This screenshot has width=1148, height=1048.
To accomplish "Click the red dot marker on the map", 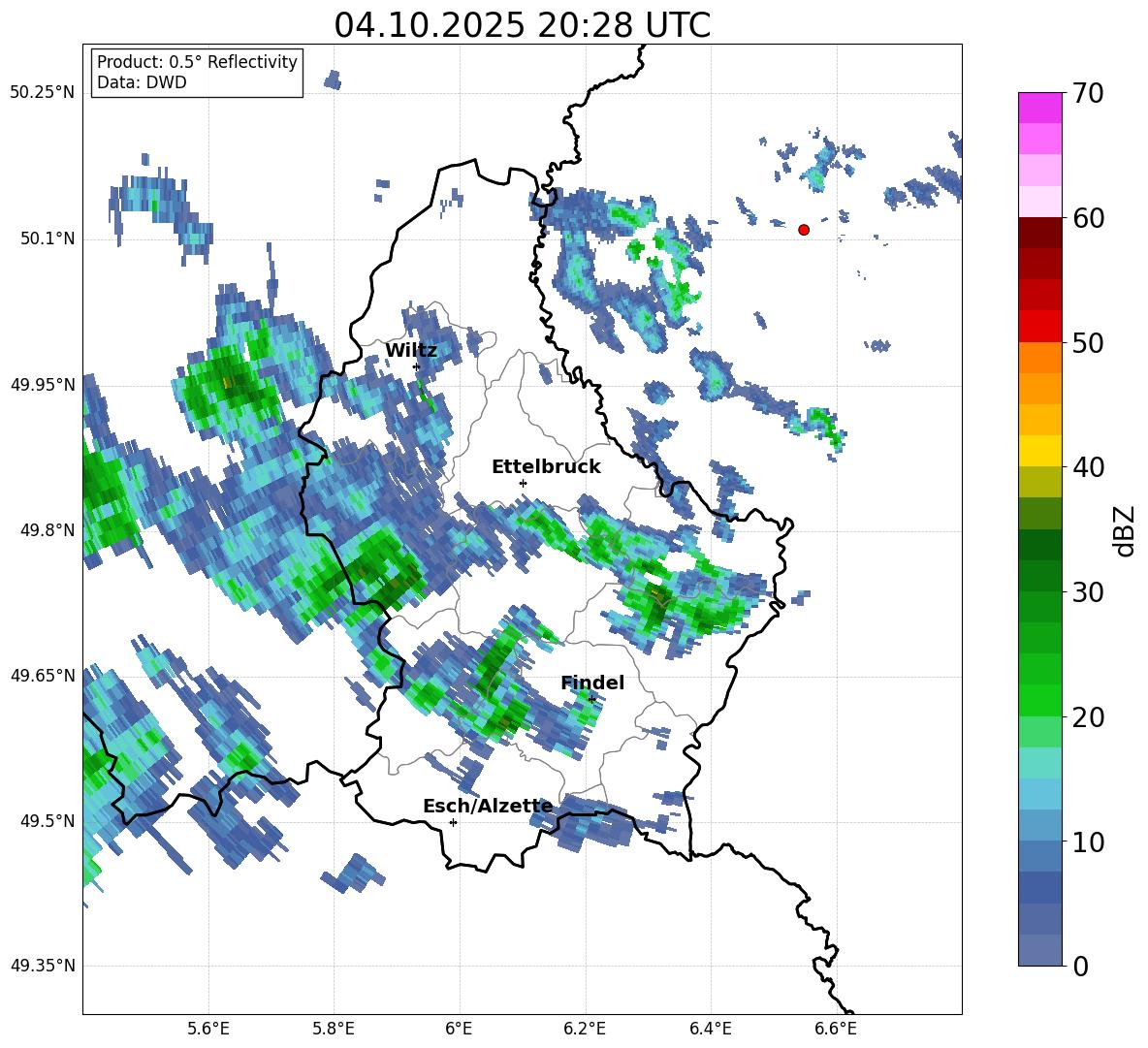I will (804, 230).
